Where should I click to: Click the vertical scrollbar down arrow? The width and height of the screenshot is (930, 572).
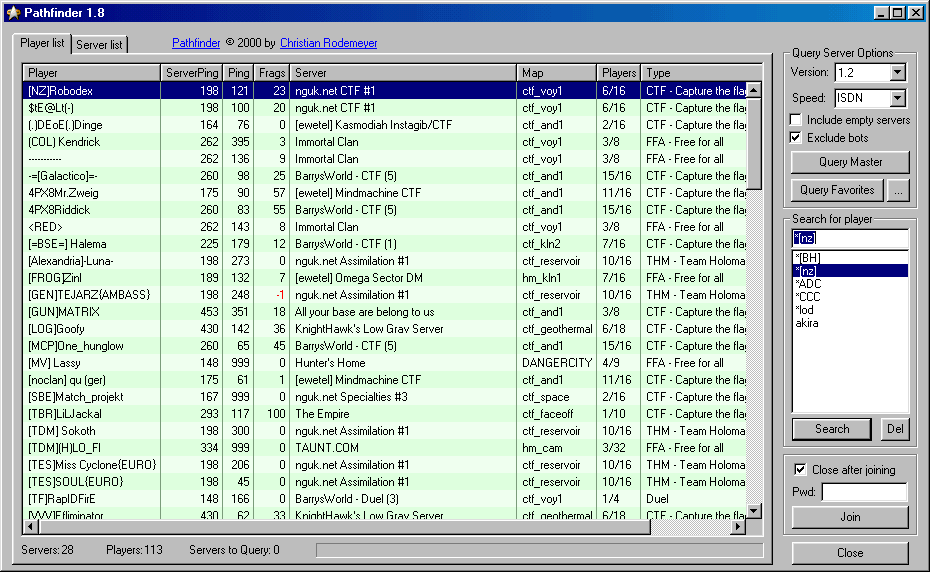754,511
